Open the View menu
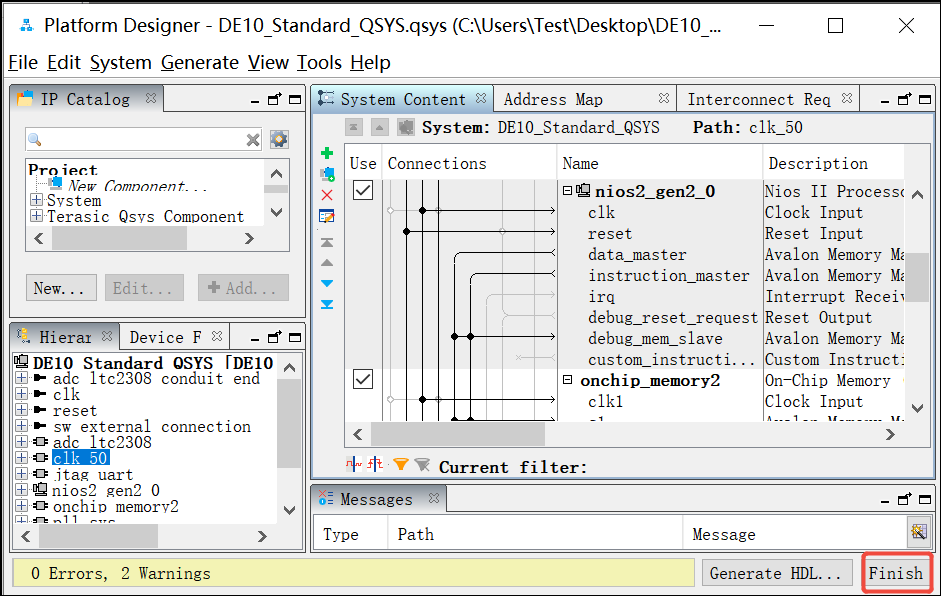Screen dimensions: 941x596 click(x=268, y=62)
